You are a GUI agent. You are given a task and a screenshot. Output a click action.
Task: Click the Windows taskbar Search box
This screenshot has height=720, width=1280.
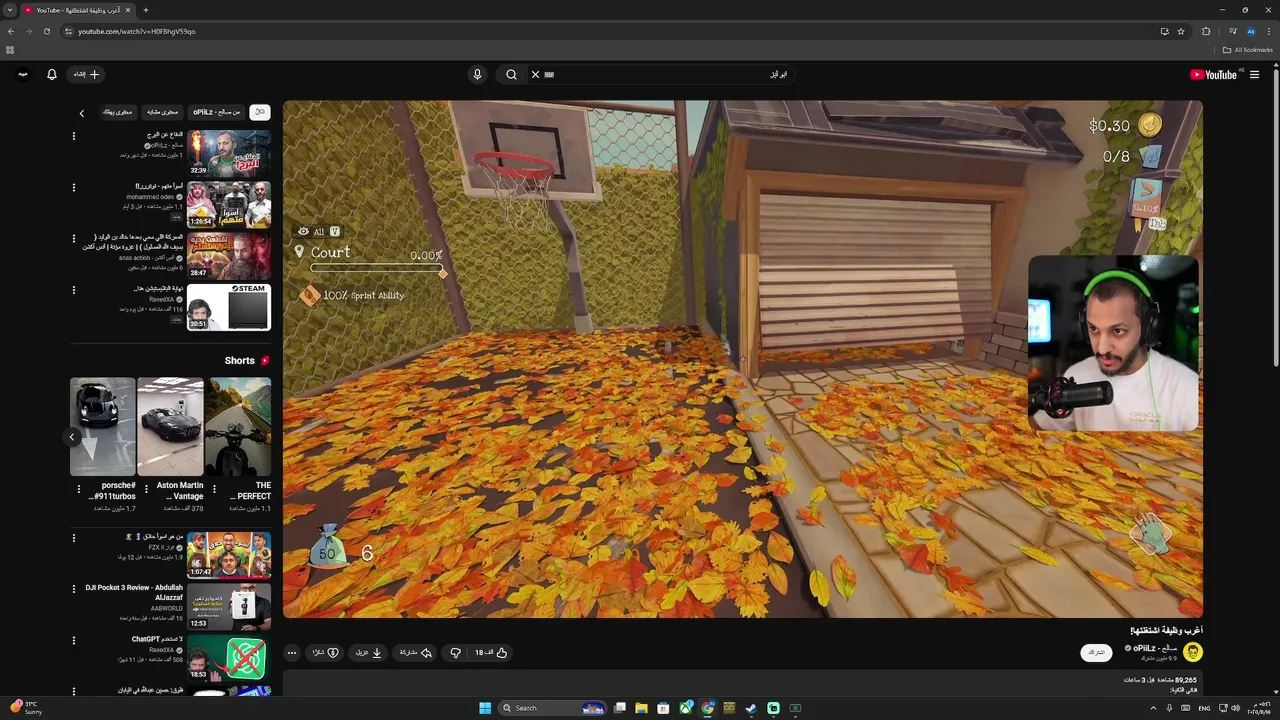point(552,708)
